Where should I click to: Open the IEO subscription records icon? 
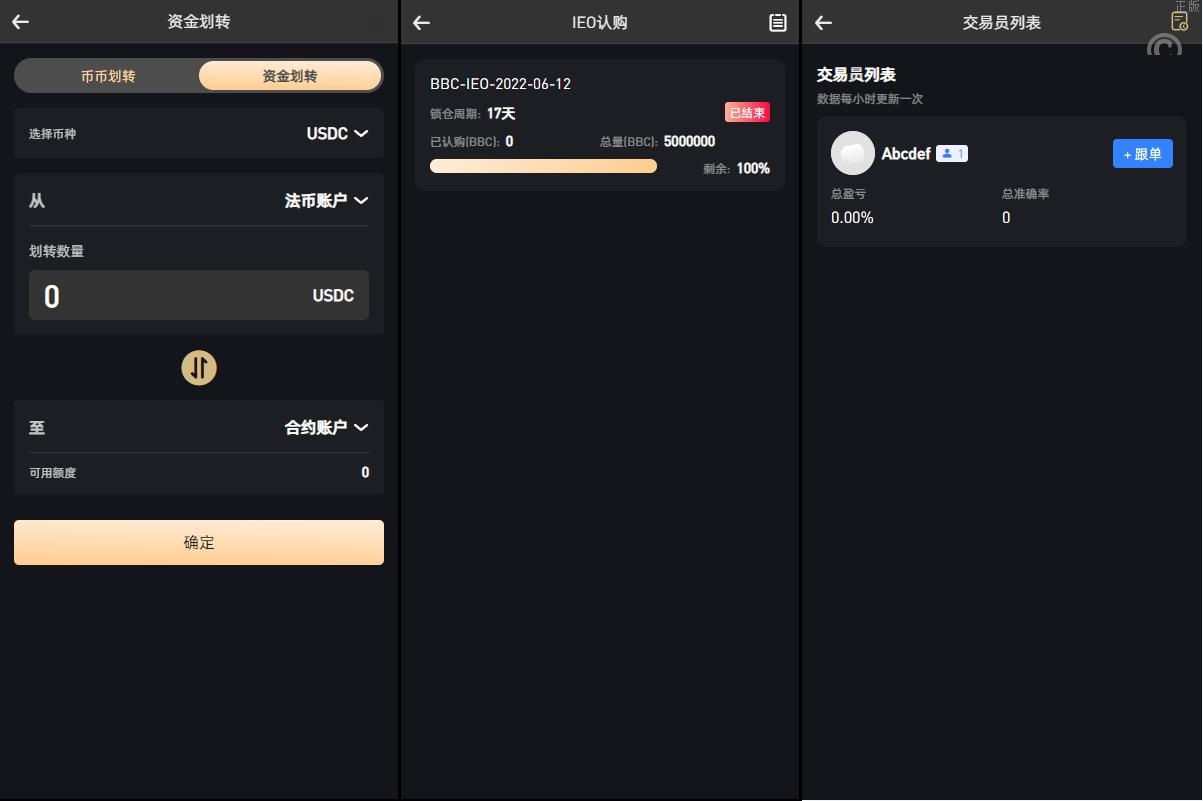pos(777,23)
